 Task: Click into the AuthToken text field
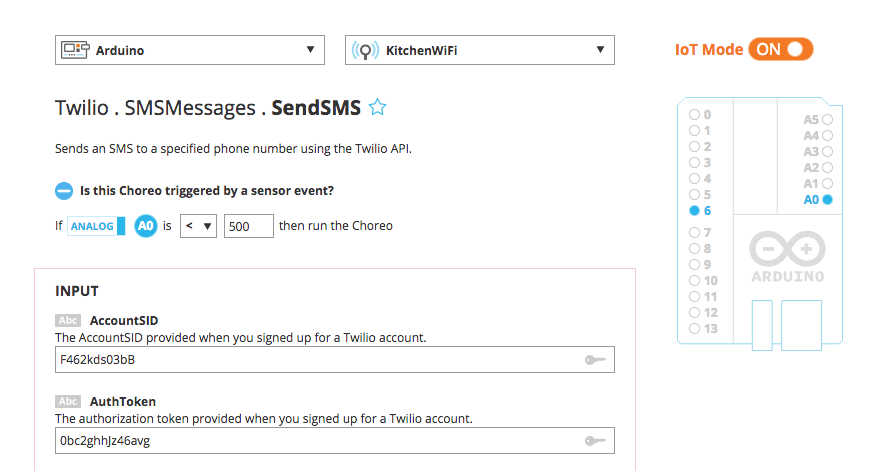[335, 441]
